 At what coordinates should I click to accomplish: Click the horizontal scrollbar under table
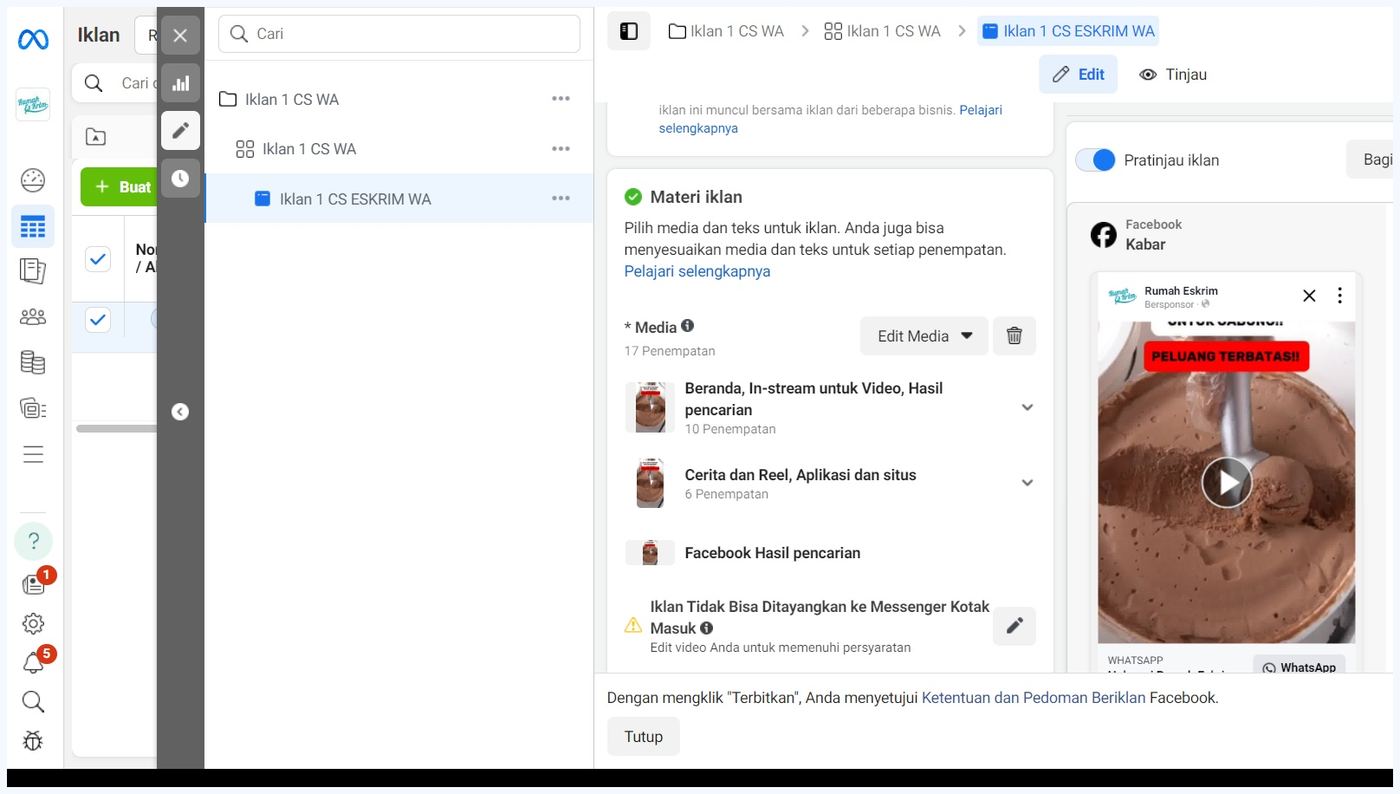pyautogui.click(x=116, y=429)
